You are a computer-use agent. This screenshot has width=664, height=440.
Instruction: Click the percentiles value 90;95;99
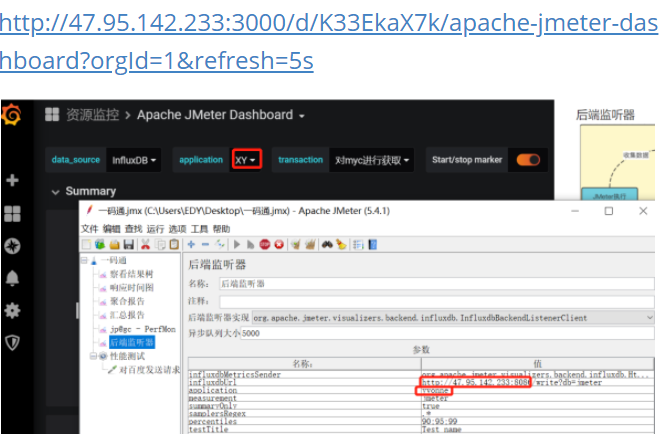click(x=537, y=421)
